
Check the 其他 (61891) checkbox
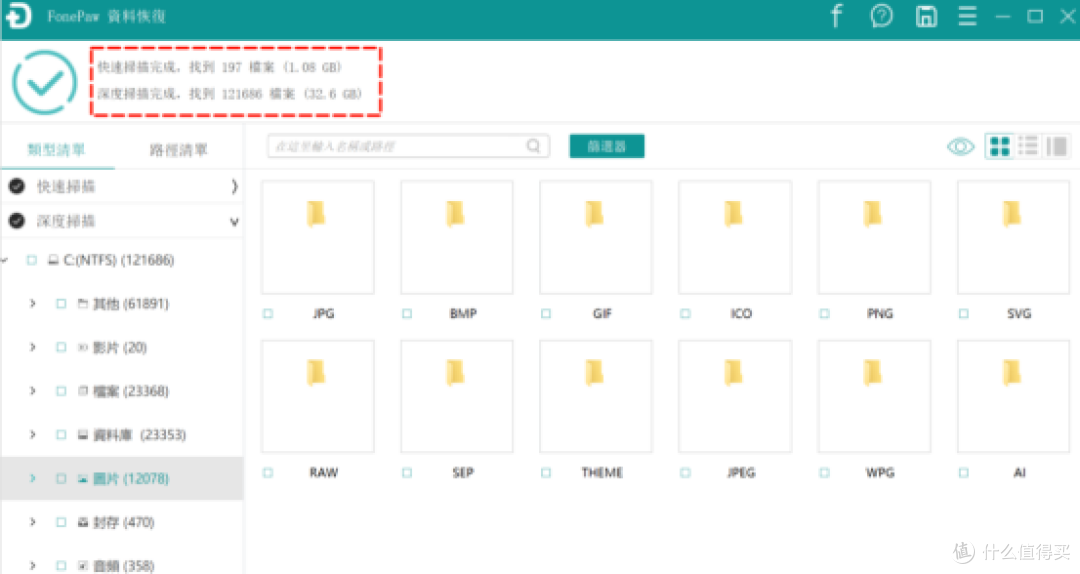(x=61, y=303)
